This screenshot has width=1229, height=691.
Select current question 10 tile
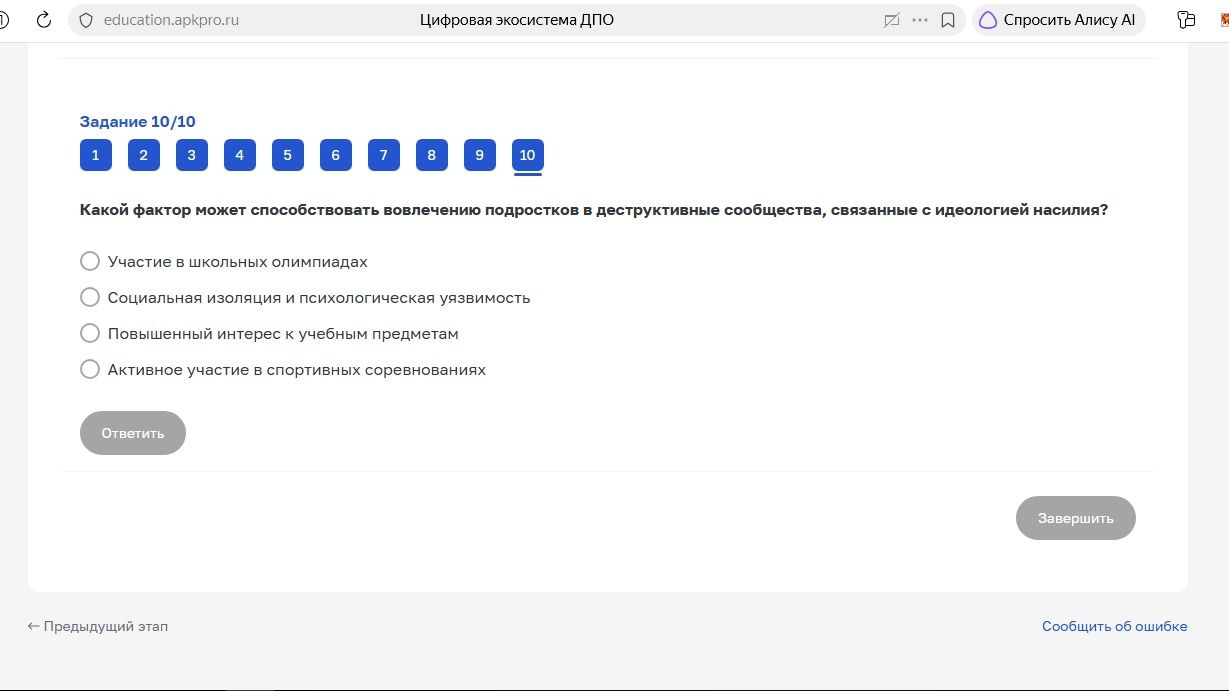pos(528,155)
